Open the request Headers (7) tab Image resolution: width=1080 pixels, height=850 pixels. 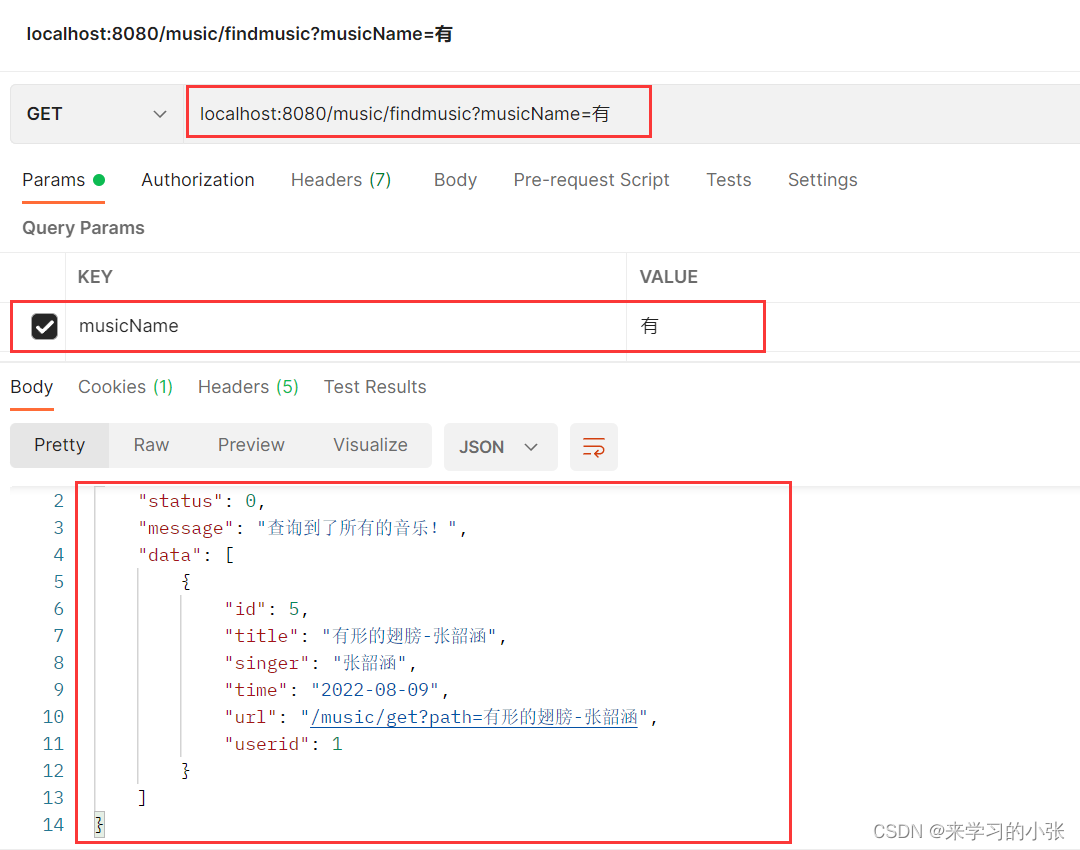point(341,180)
